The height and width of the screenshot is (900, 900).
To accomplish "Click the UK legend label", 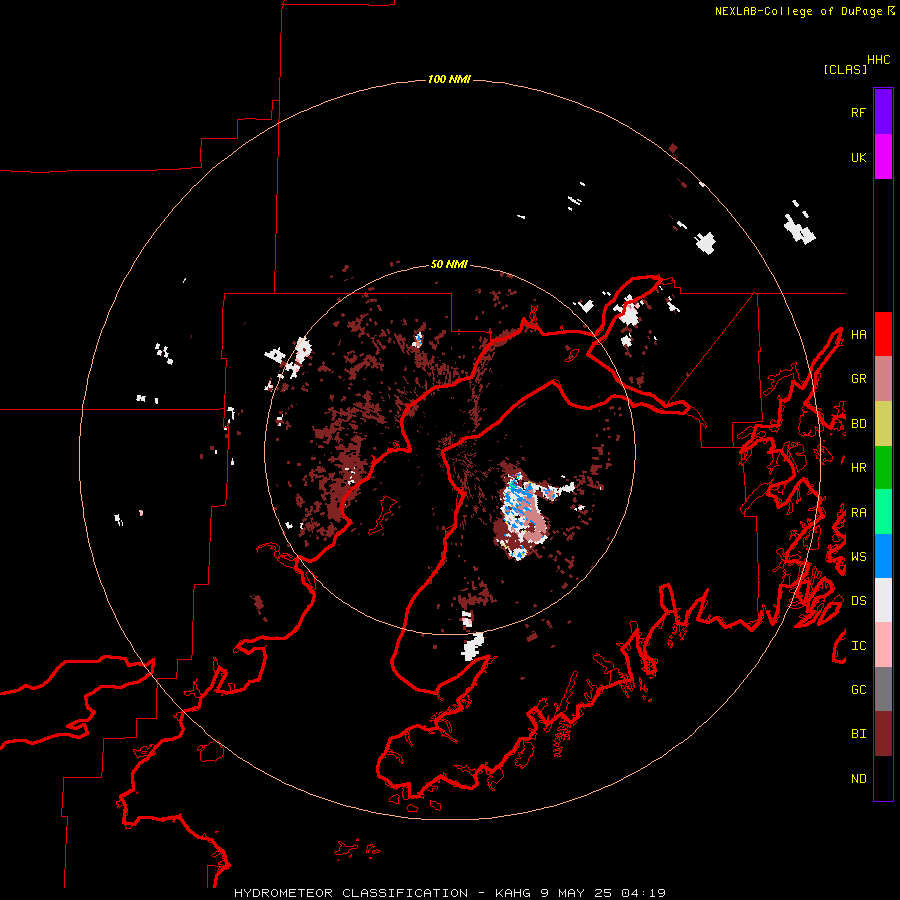I will [x=858, y=158].
